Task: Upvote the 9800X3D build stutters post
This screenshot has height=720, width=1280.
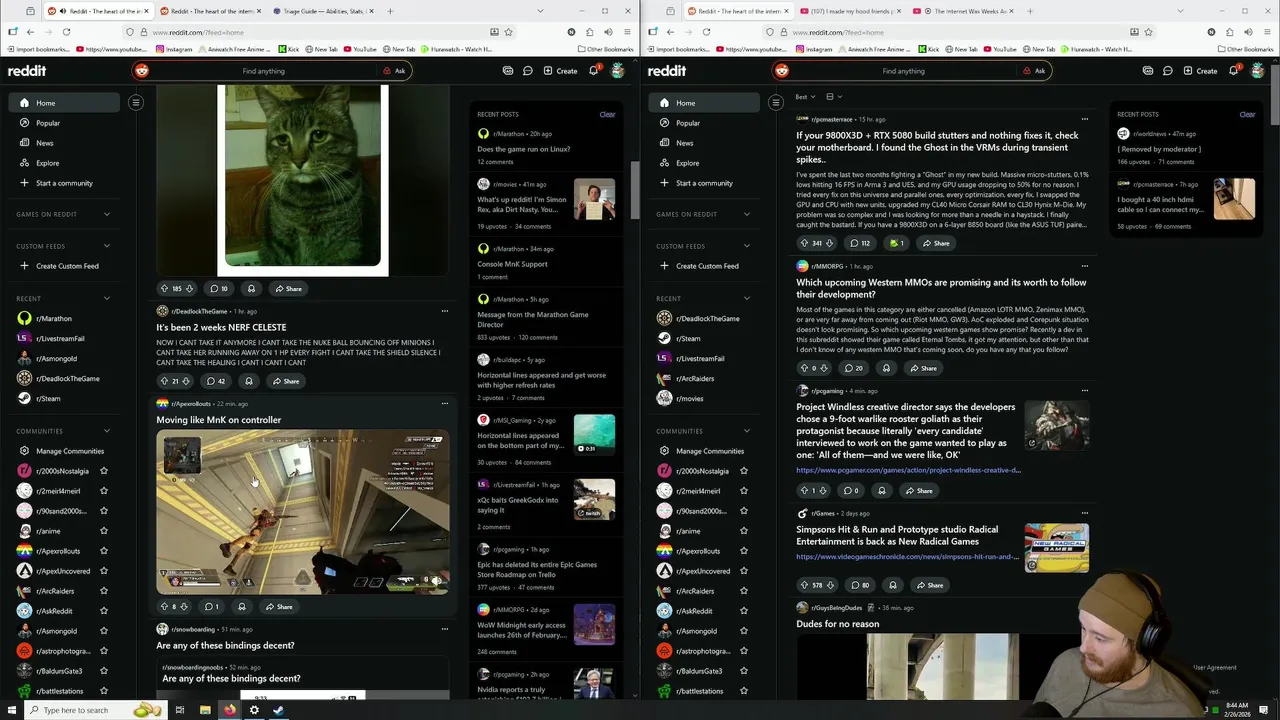Action: (804, 243)
